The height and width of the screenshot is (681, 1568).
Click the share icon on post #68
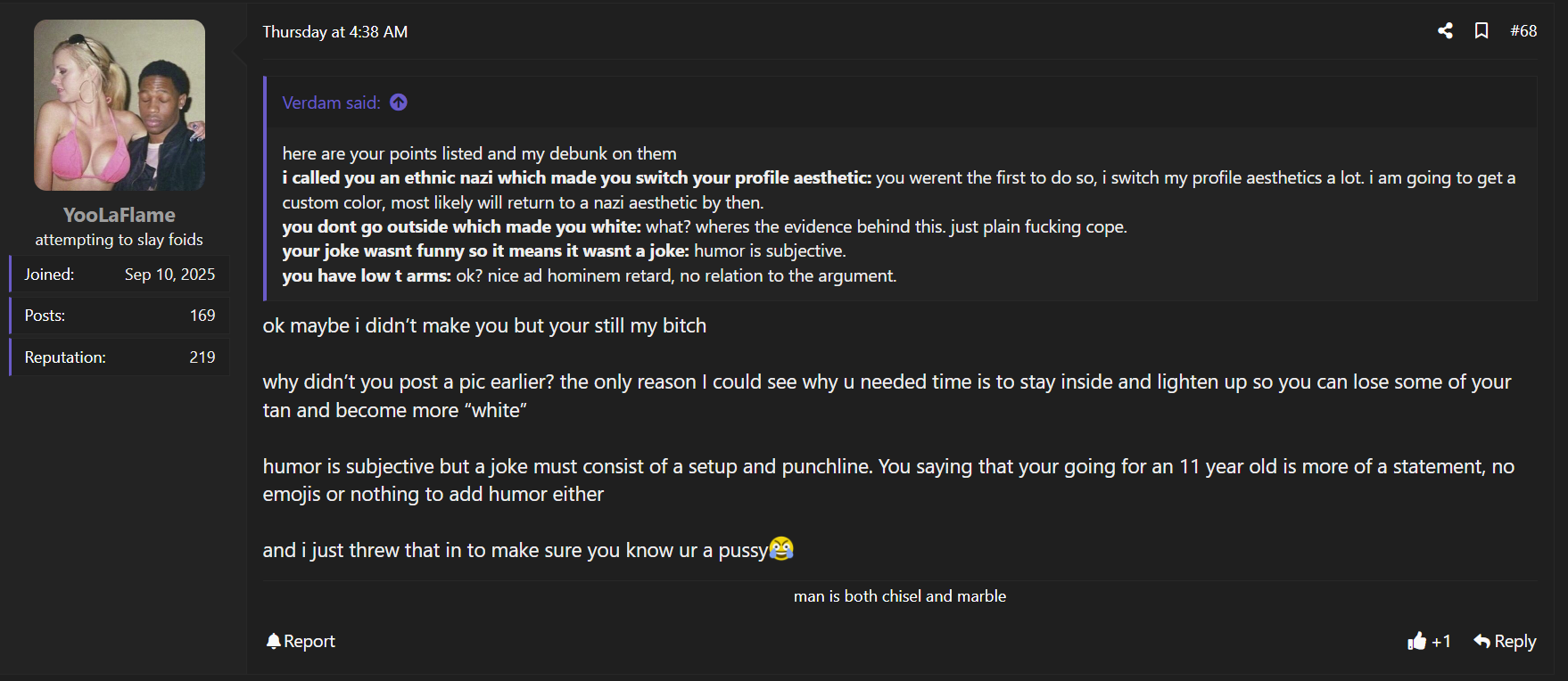[1445, 31]
